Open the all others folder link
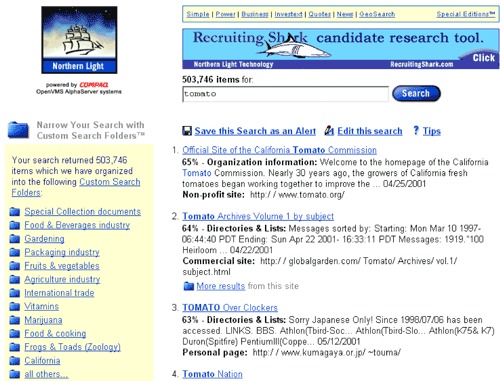Image resolution: width=500 pixels, height=381 pixels. (46, 374)
